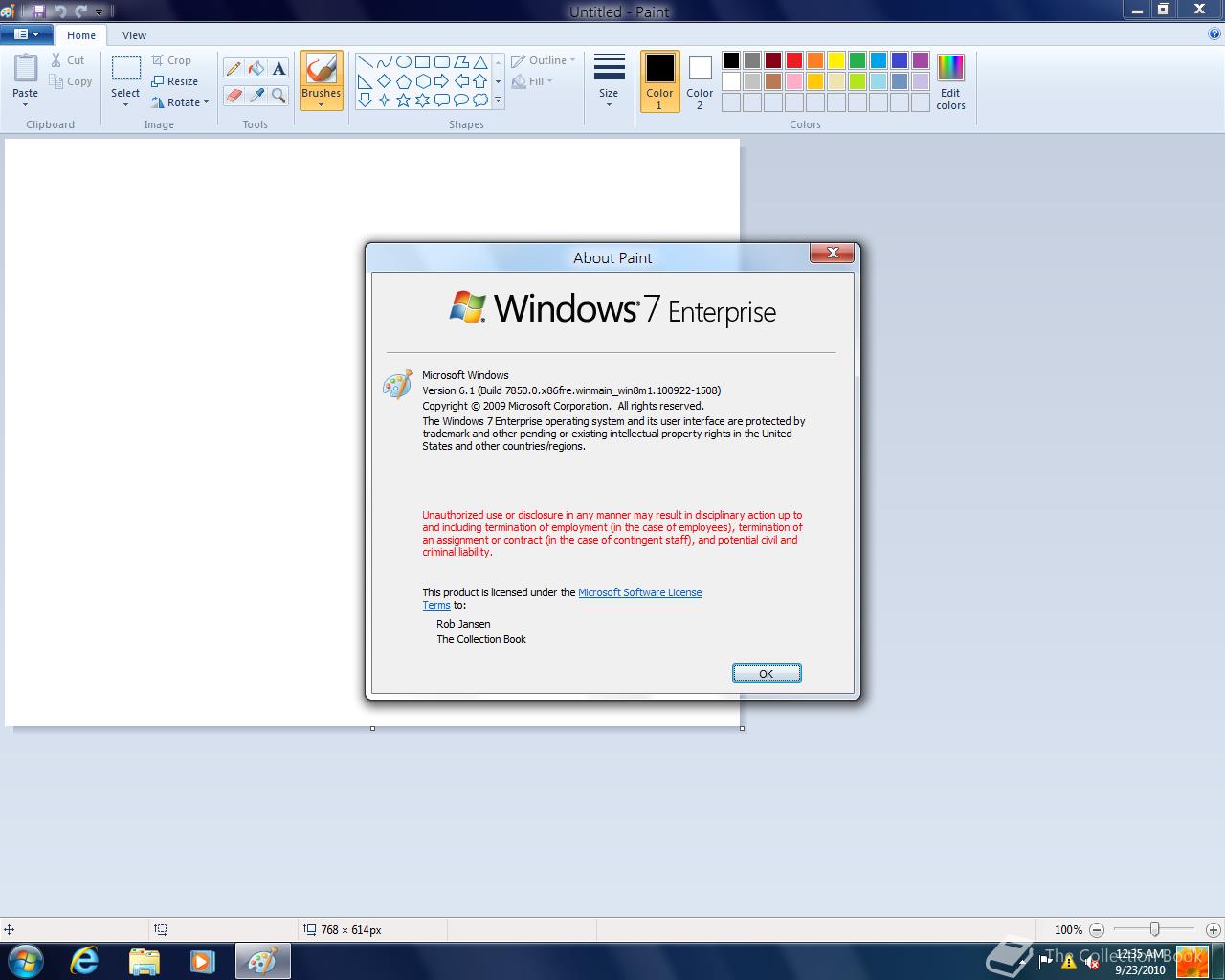Click the Copy button
The height and width of the screenshot is (980, 1225).
point(71,81)
